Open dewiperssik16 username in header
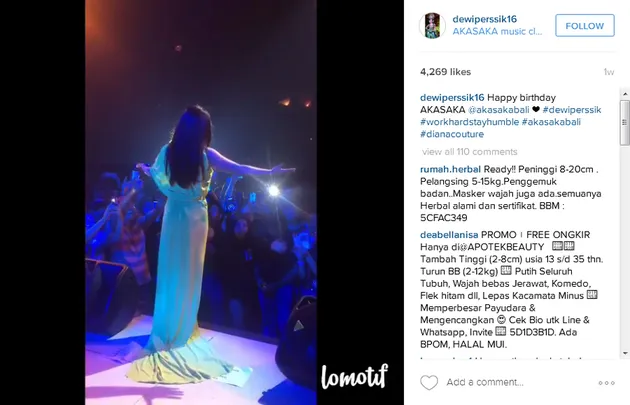 pyautogui.click(x=485, y=19)
